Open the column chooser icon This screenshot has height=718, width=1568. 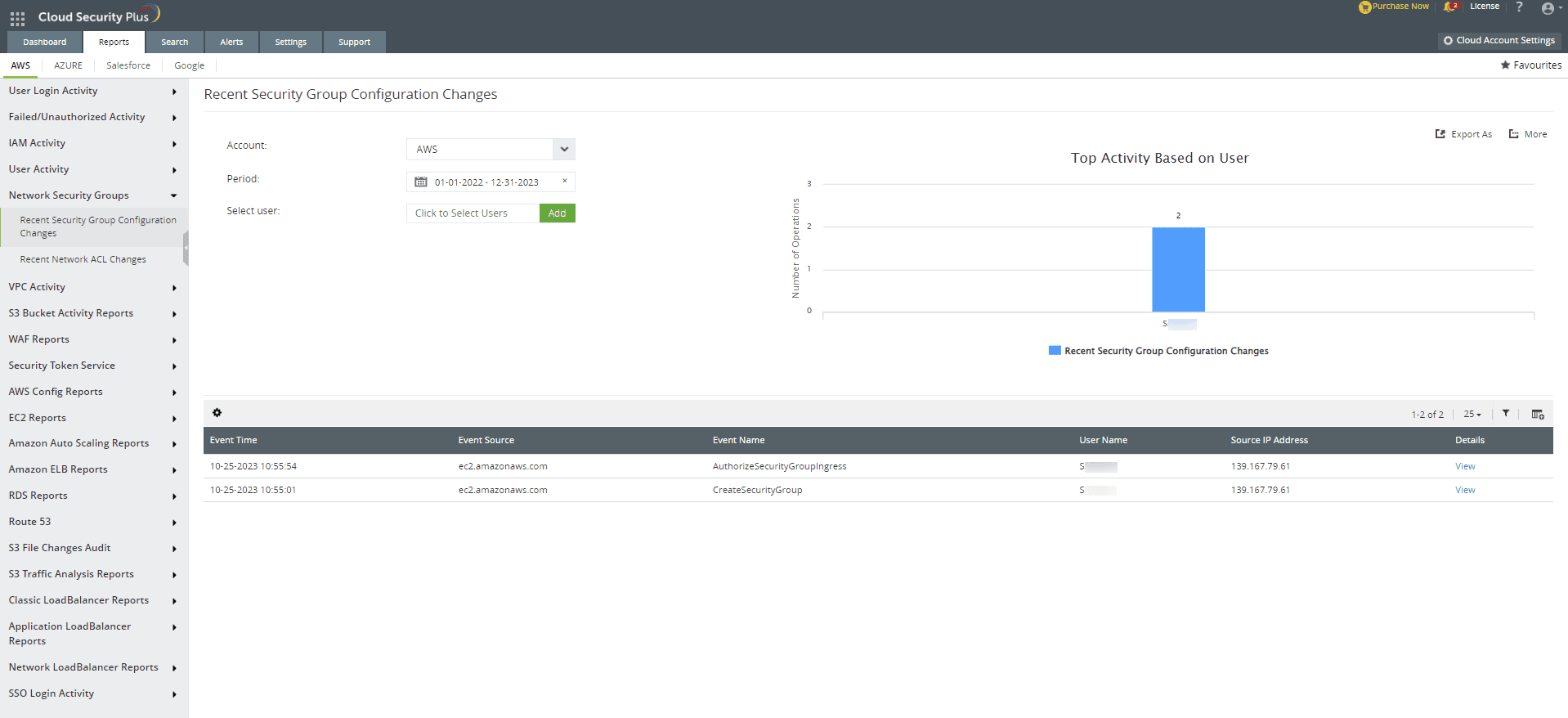click(1538, 414)
